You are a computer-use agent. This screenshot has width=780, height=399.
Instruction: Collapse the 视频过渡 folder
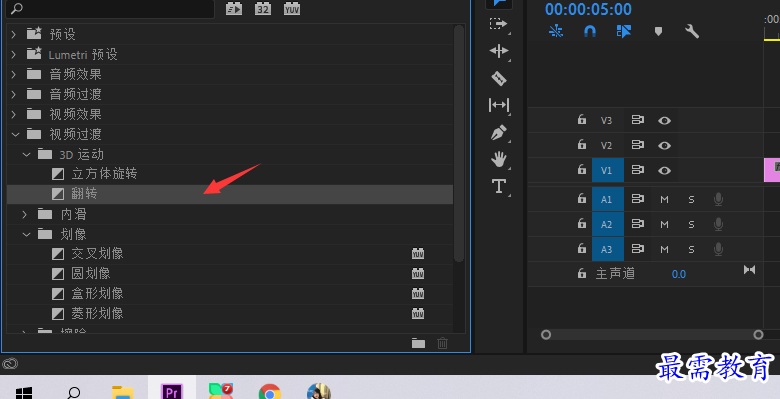pyautogui.click(x=15, y=134)
